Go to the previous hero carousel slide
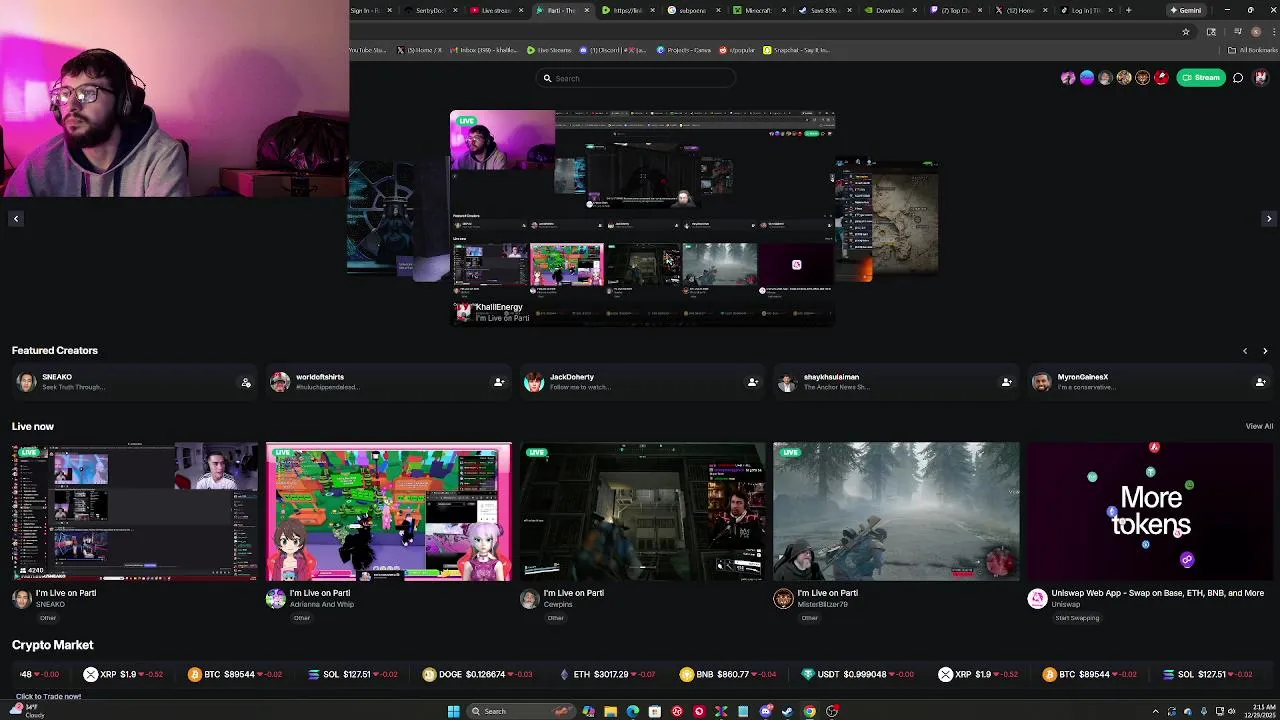The height and width of the screenshot is (720, 1280). pos(15,218)
